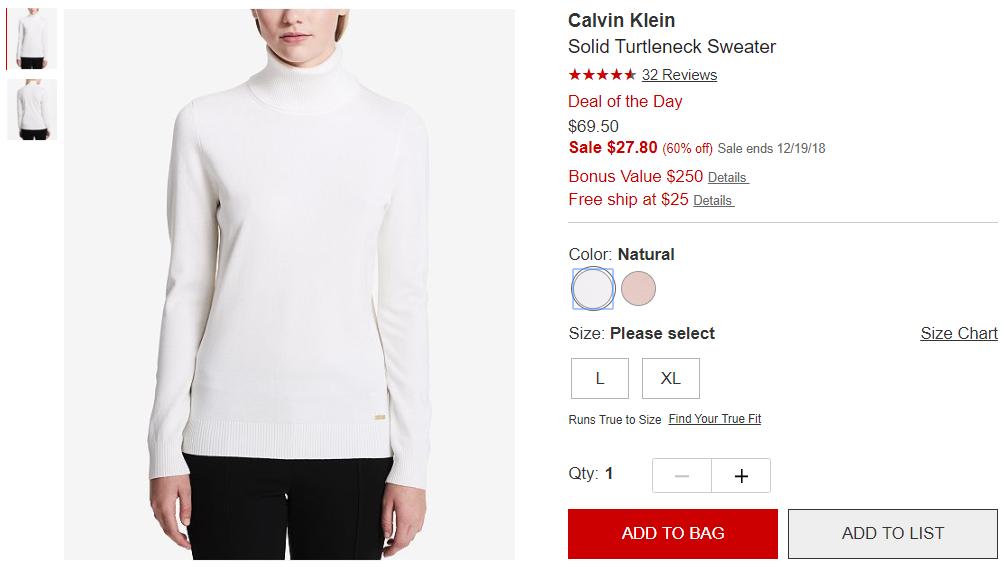This screenshot has height=567, width=1004.
Task: Open Bonus Value $250 Details link
Action: [727, 177]
